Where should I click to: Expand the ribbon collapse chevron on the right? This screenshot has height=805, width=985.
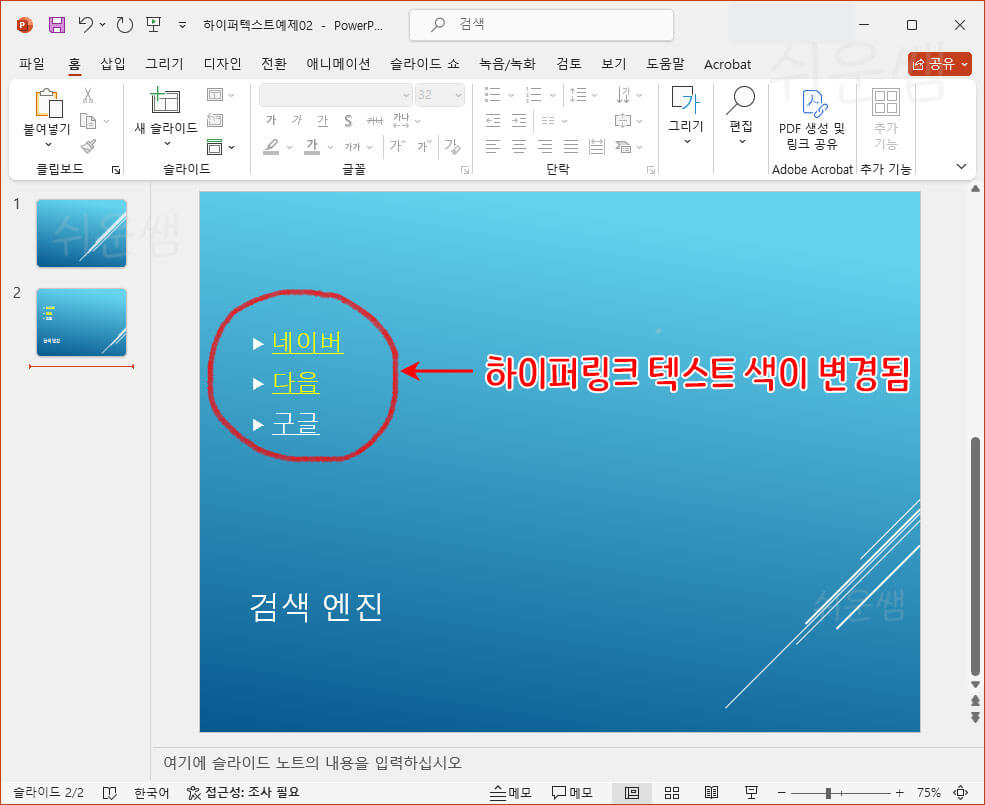pyautogui.click(x=962, y=167)
